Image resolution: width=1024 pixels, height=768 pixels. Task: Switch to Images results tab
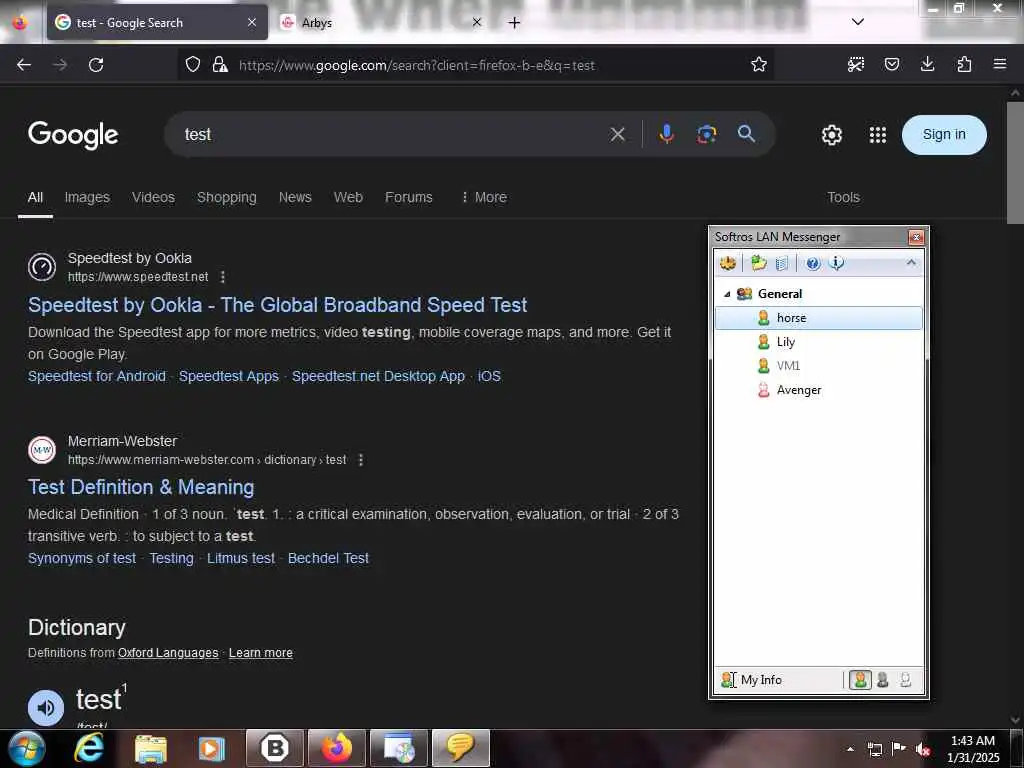(x=87, y=197)
